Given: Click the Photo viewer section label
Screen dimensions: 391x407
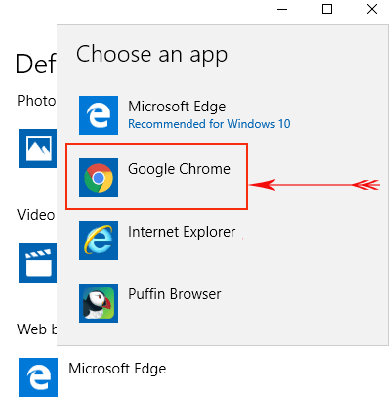Looking at the screenshot, I should [x=37, y=101].
